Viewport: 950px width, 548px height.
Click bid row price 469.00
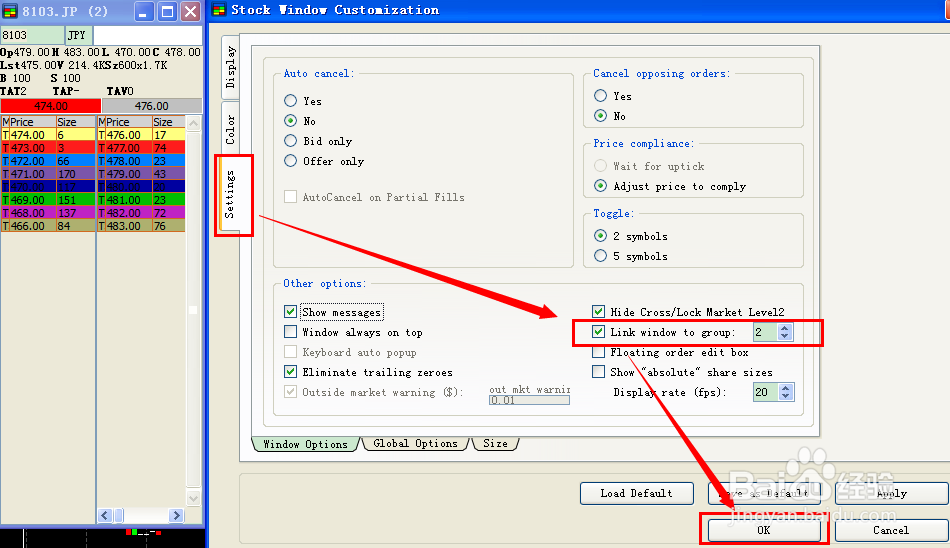[x=27, y=200]
